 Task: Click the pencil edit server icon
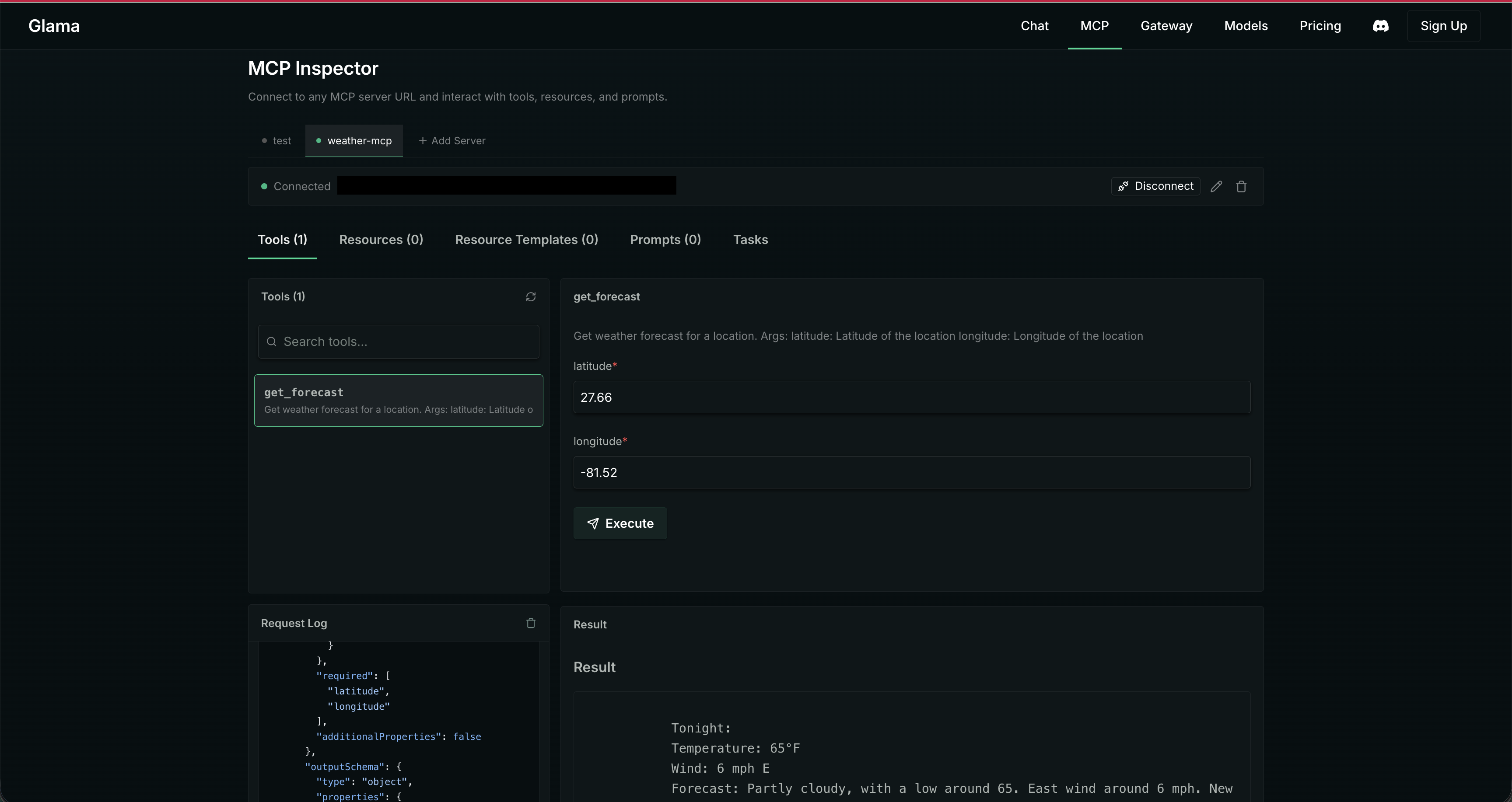pos(1216,186)
